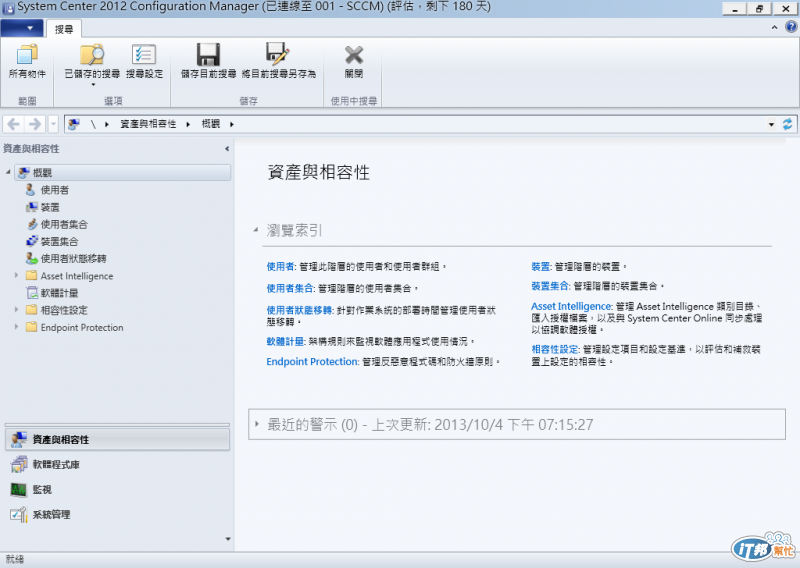800x568 pixels.
Task: Select 使用者 tree node
Action: (55, 190)
